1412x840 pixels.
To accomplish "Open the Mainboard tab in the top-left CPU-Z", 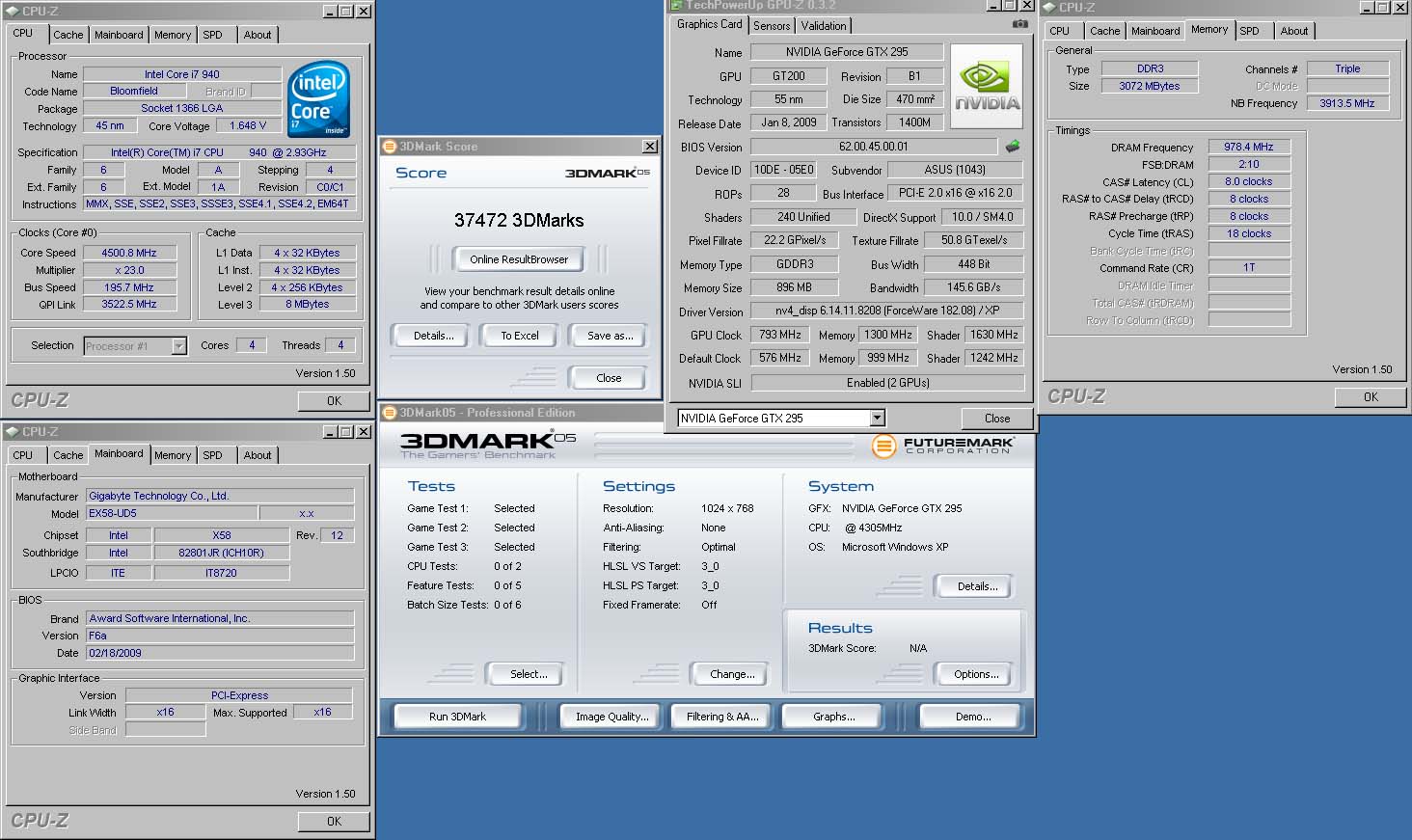I will tap(119, 35).
